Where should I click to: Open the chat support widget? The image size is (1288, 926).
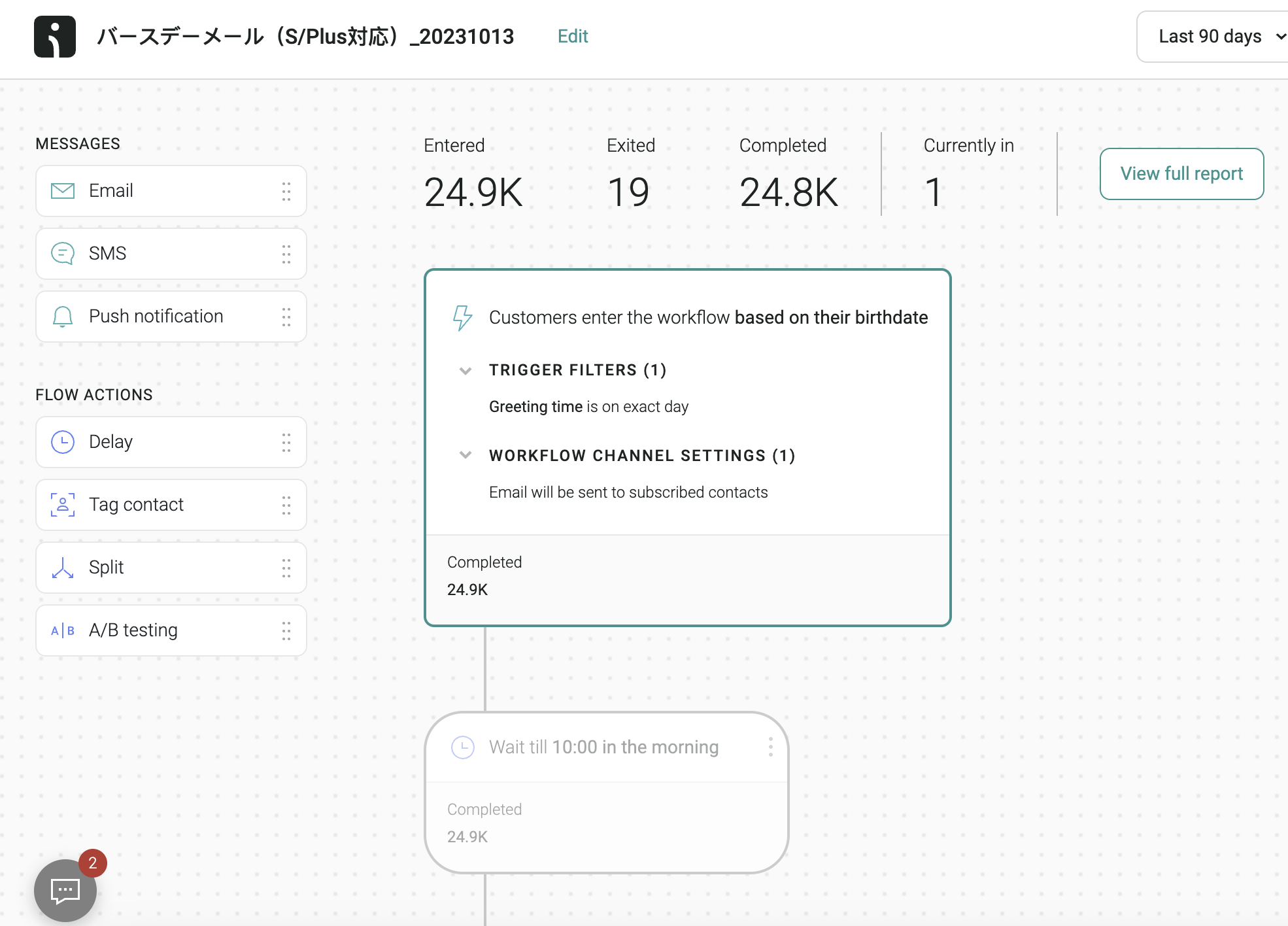[x=65, y=891]
